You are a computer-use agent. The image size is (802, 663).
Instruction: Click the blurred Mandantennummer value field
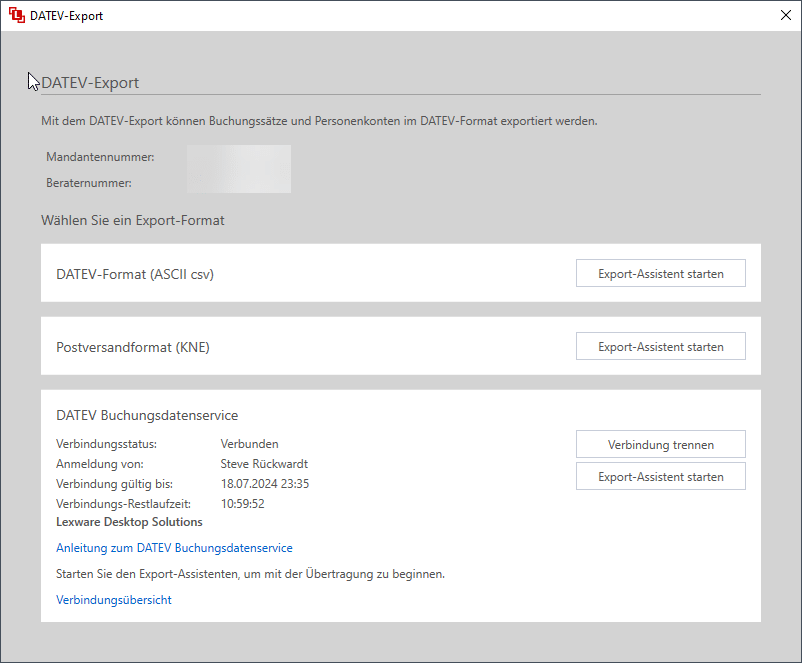click(x=239, y=169)
